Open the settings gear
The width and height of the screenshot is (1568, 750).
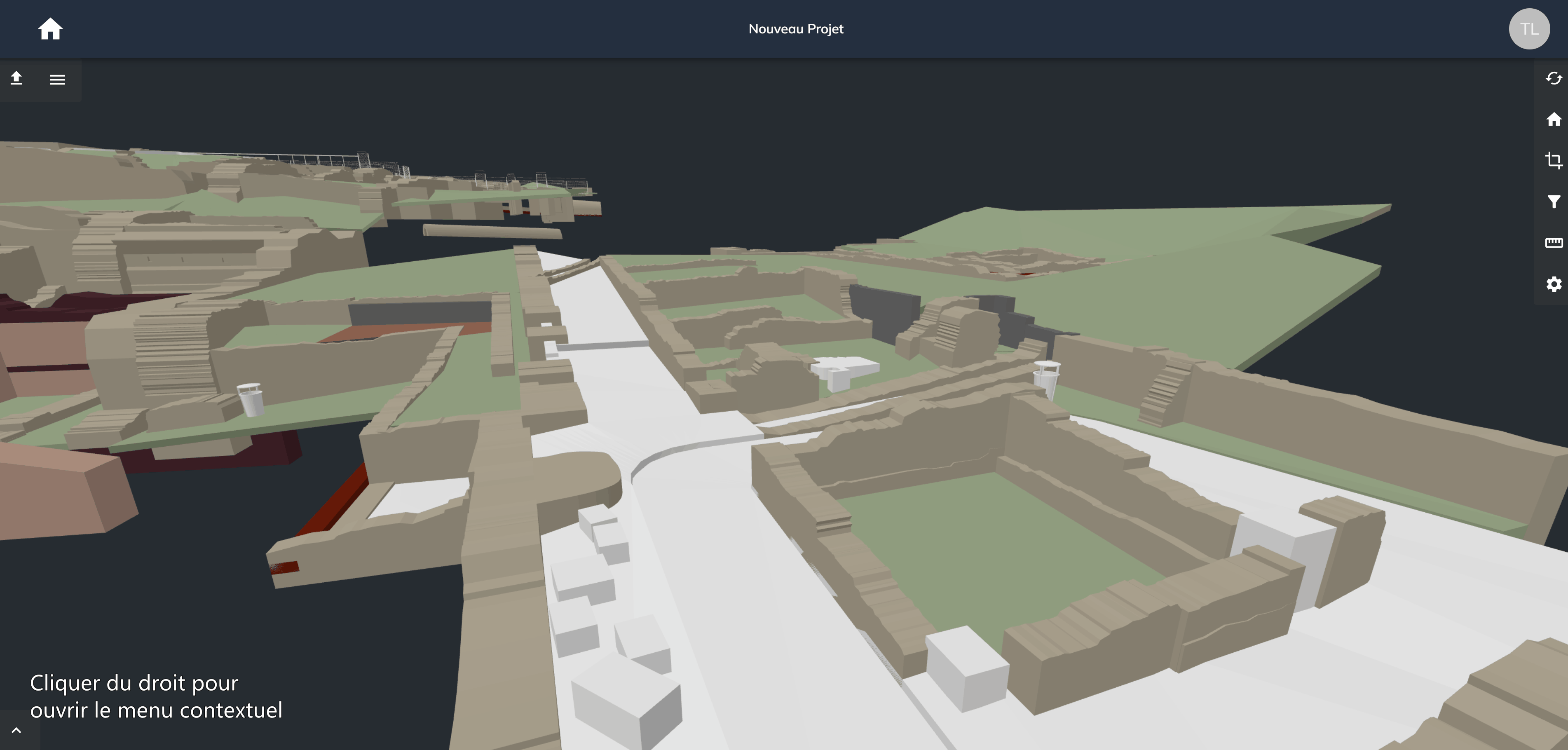pos(1554,284)
